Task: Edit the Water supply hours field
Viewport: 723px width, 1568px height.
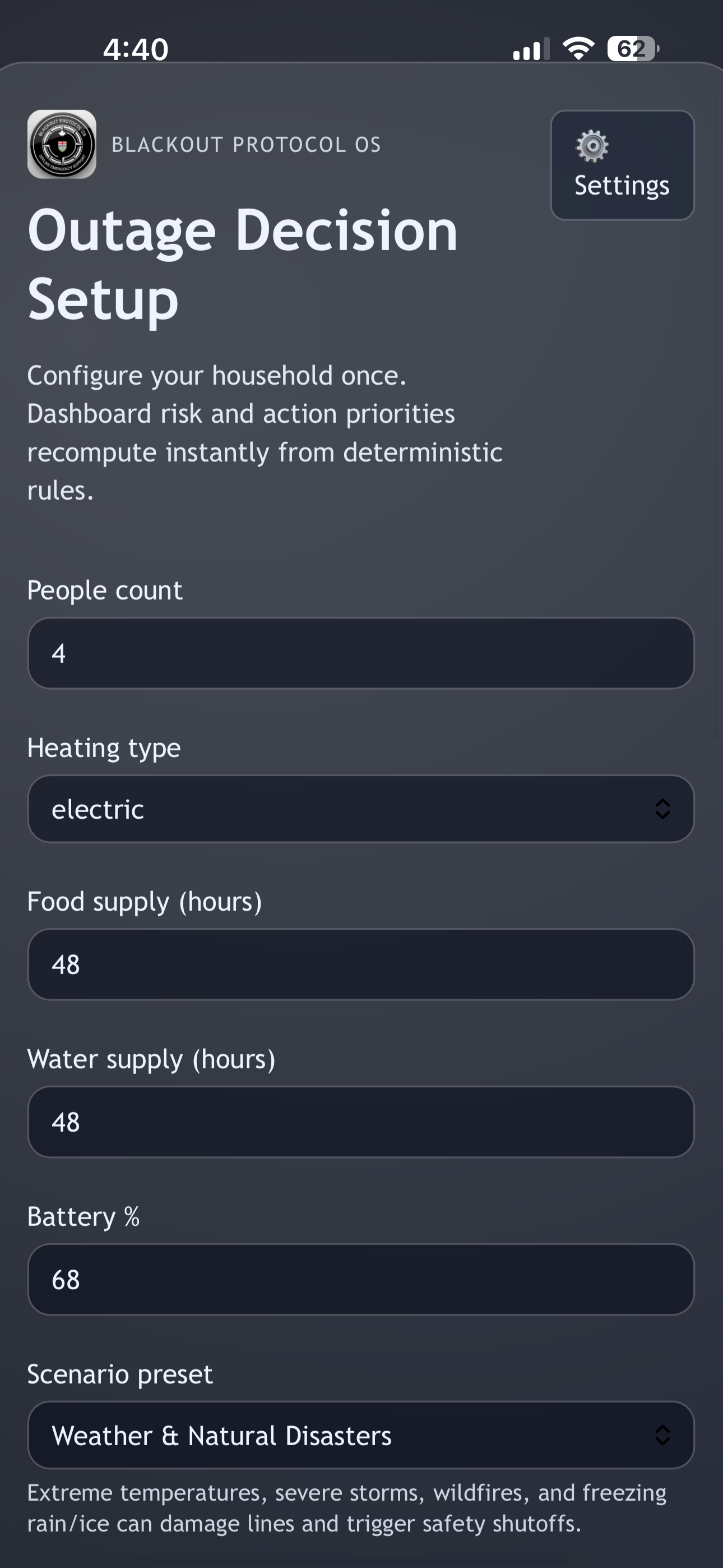Action: click(x=360, y=1122)
